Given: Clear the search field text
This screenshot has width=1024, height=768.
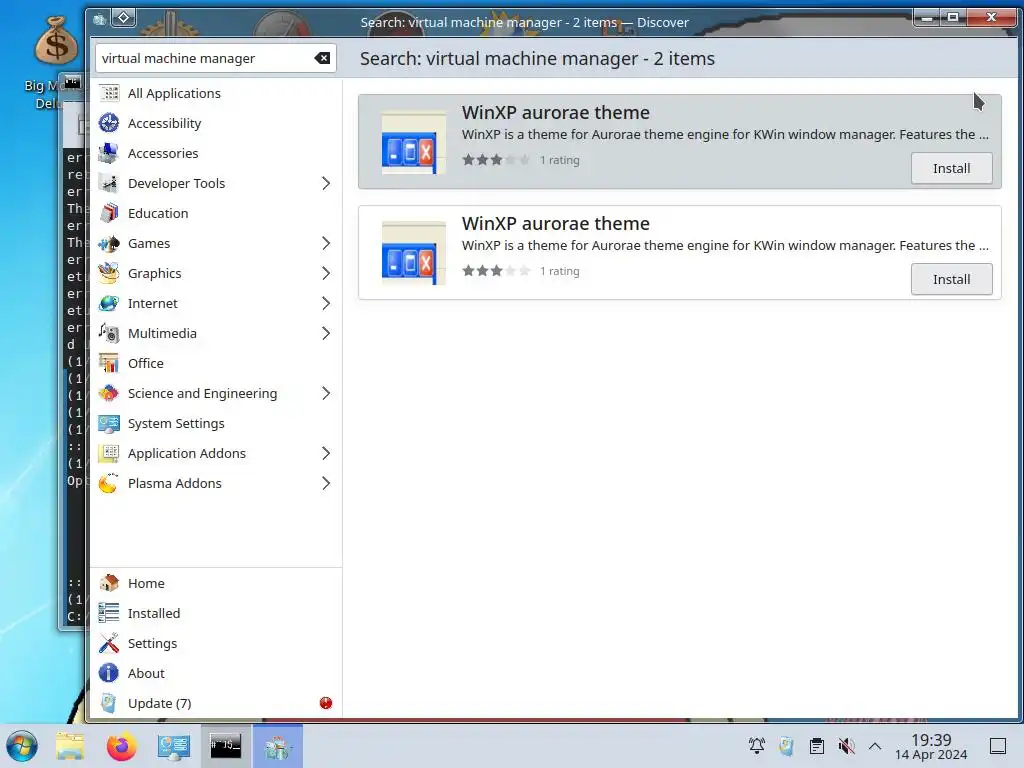Looking at the screenshot, I should 322,58.
